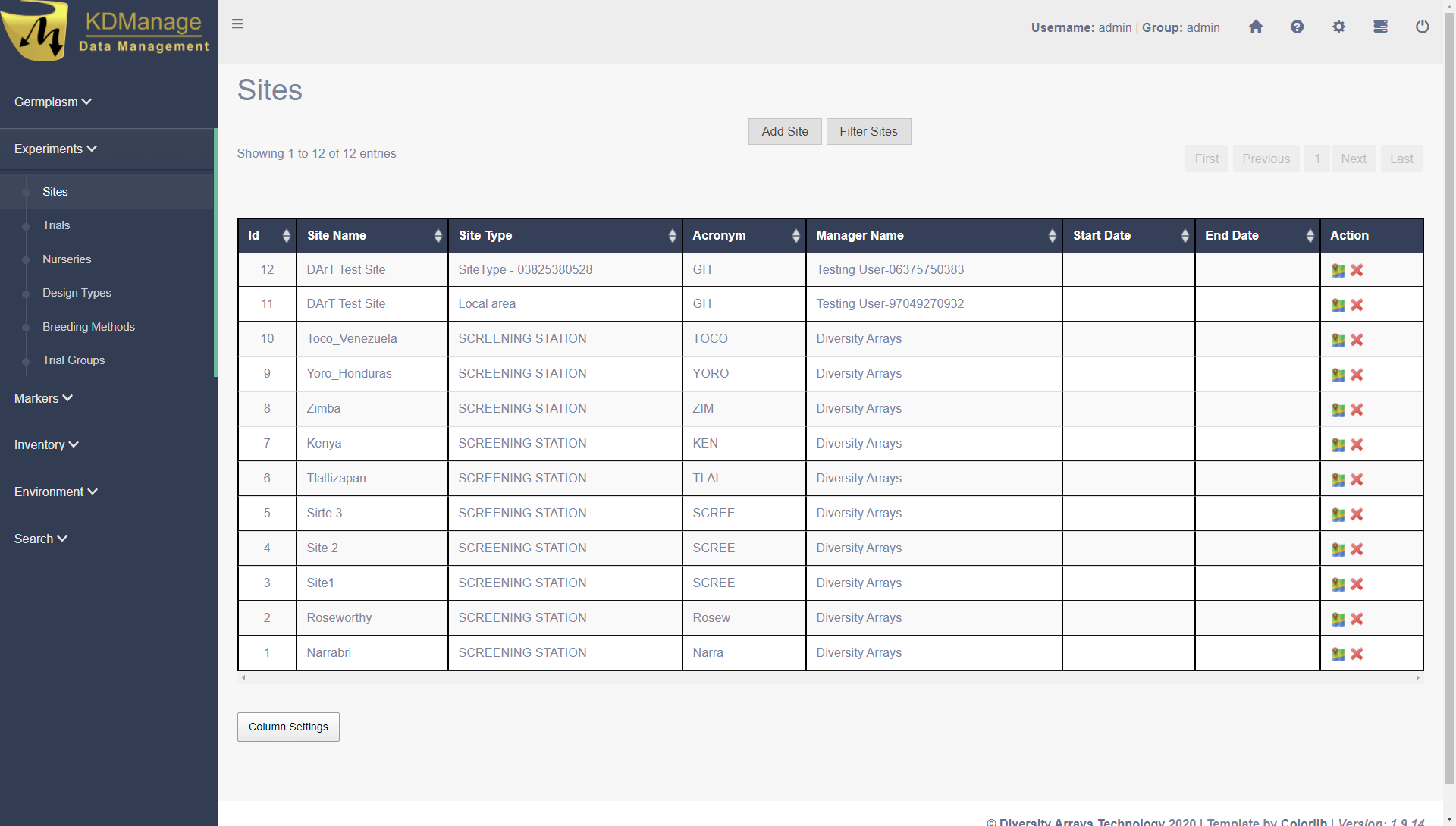The image size is (1456, 826).
Task: Click the power logout icon
Action: [x=1422, y=27]
